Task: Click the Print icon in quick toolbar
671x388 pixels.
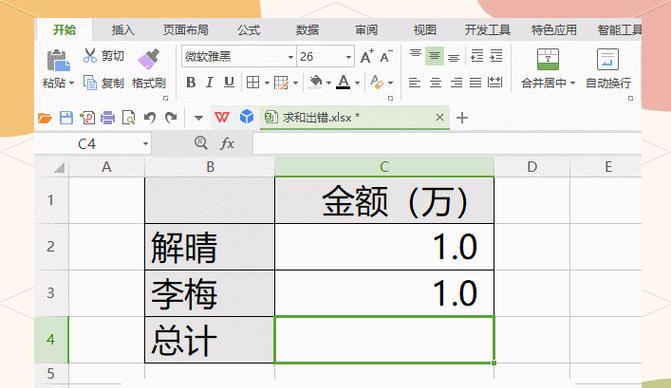Action: click(x=107, y=118)
